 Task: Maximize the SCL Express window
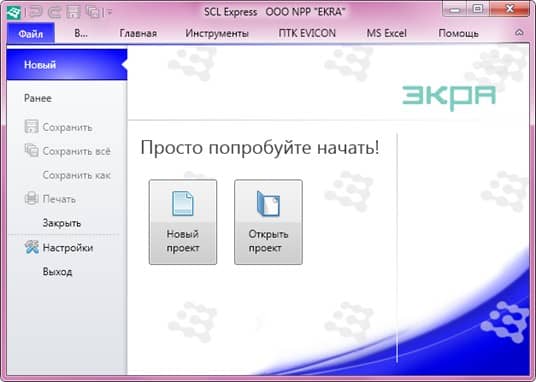click(x=479, y=9)
